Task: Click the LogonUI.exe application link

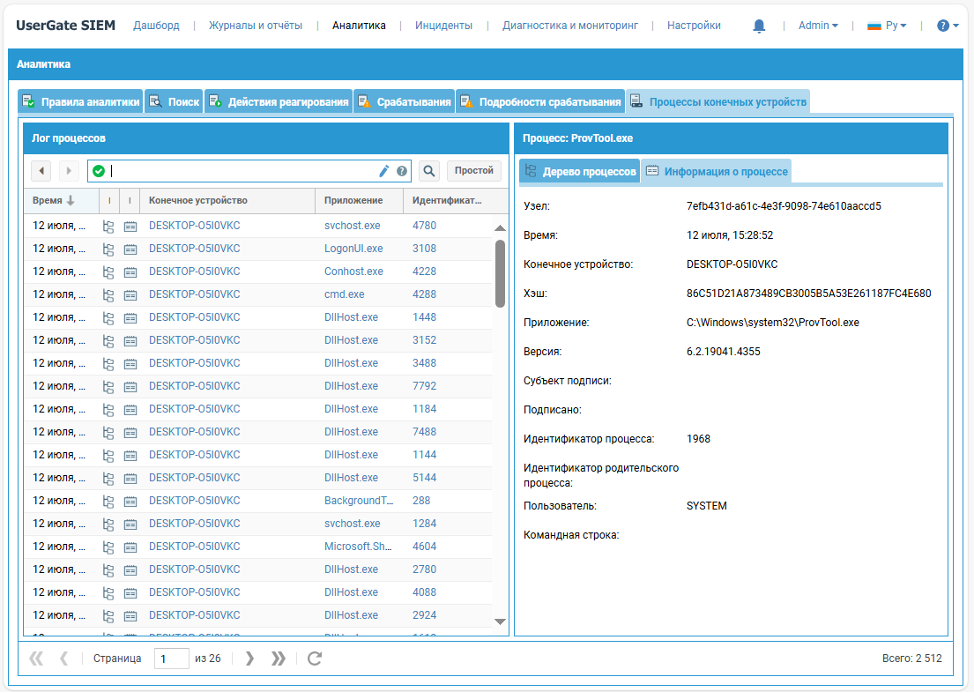Action: [353, 249]
